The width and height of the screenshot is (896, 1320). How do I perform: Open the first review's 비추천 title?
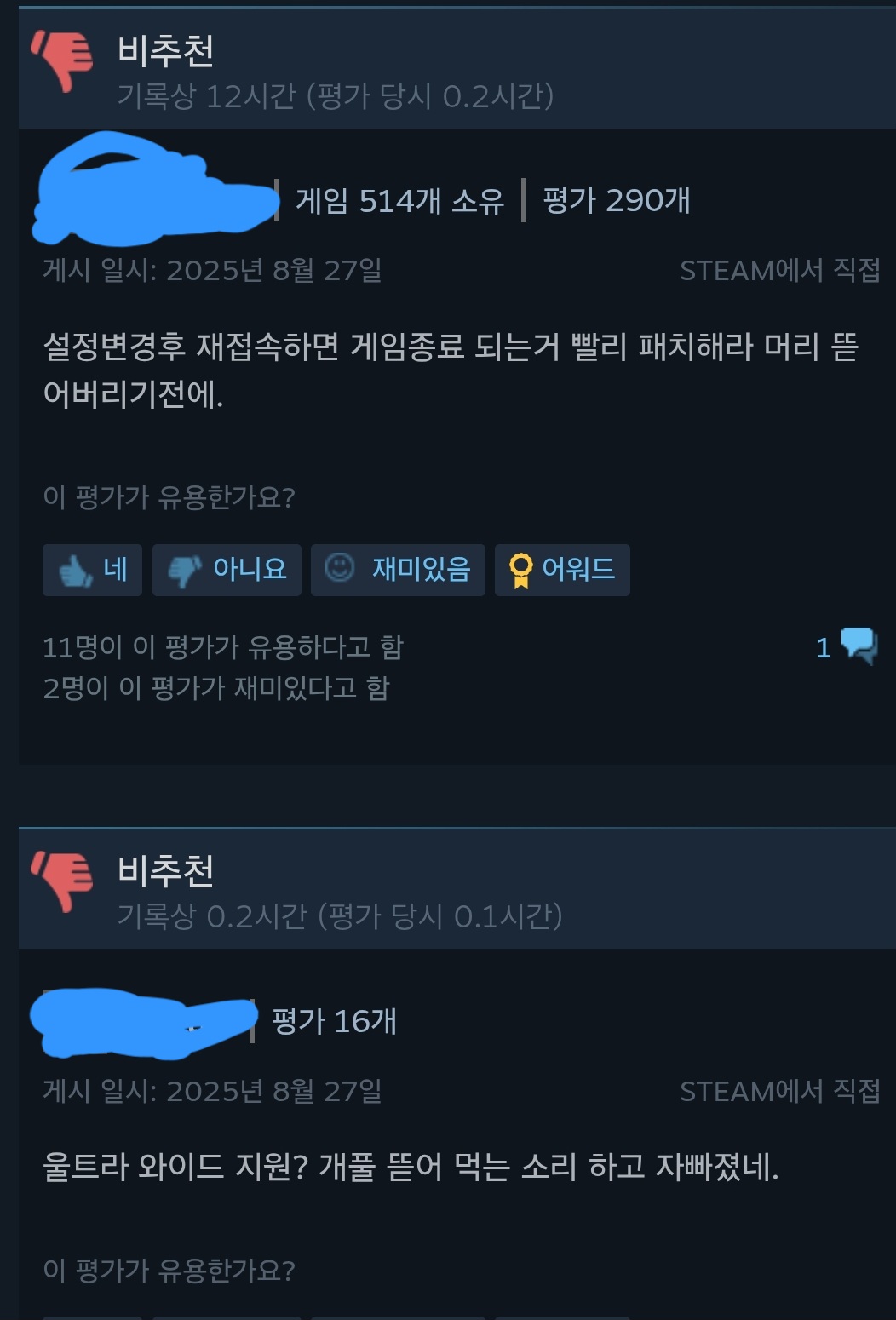[x=165, y=51]
